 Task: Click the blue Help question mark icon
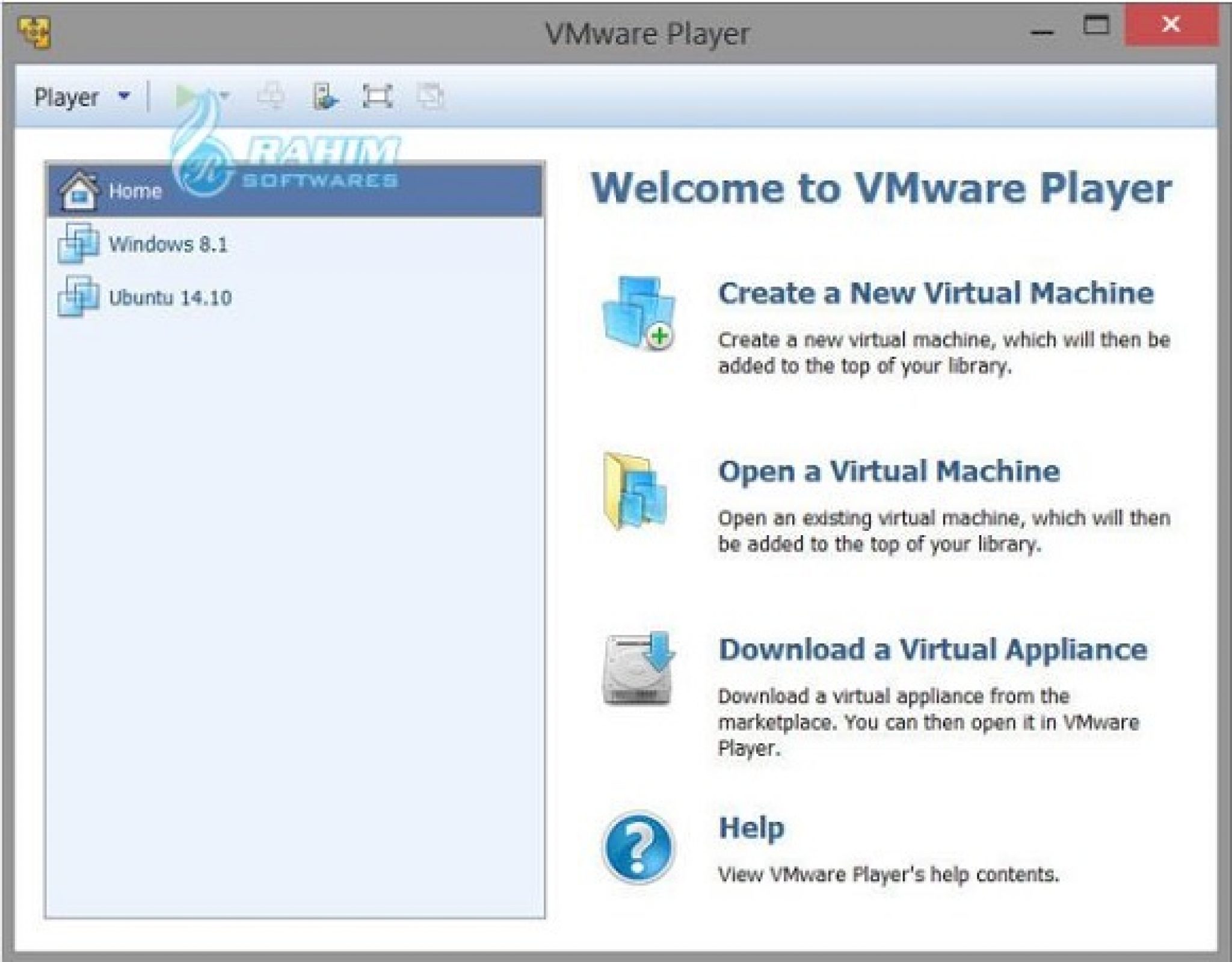(638, 848)
